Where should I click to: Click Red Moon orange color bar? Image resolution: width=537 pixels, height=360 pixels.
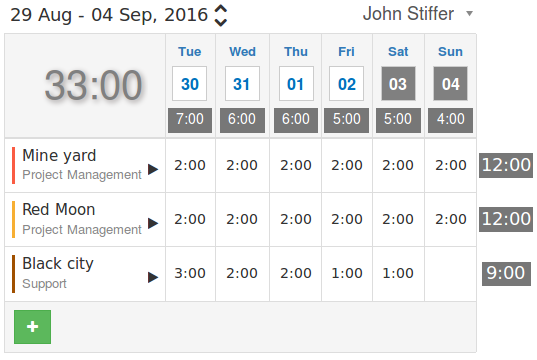tap(13, 220)
